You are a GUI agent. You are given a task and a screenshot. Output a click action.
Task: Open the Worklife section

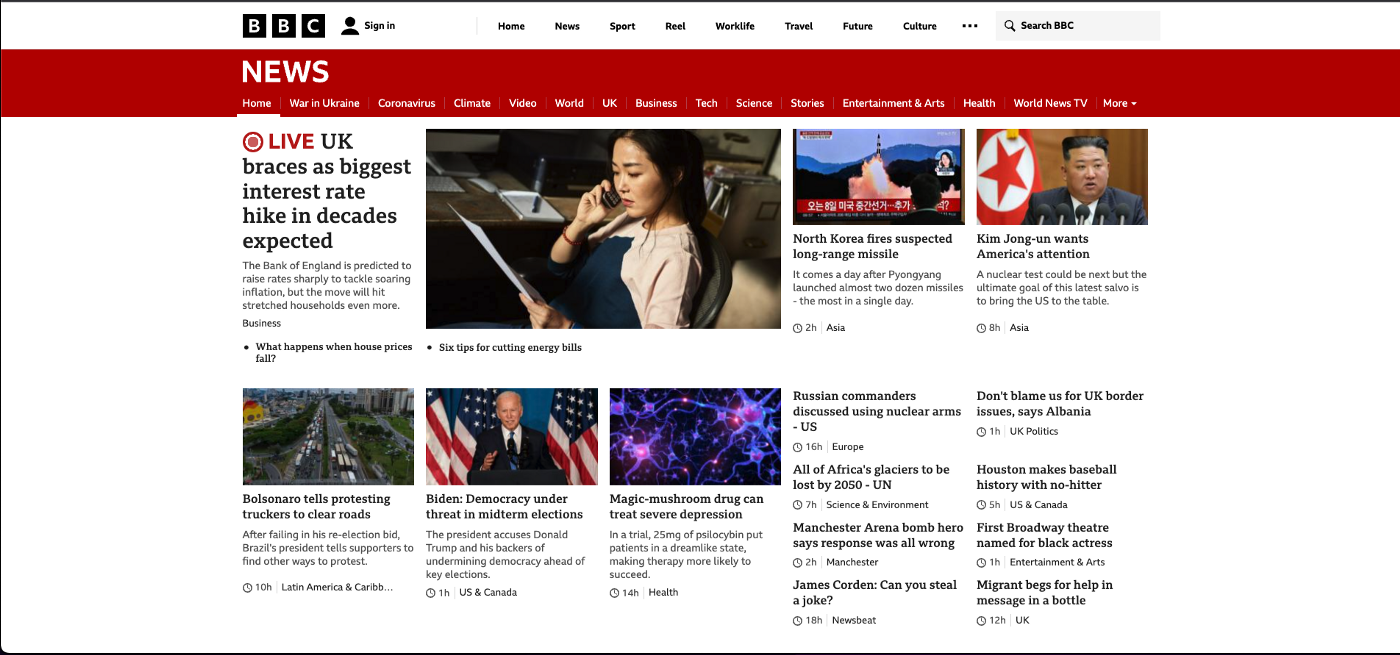[x=735, y=26]
